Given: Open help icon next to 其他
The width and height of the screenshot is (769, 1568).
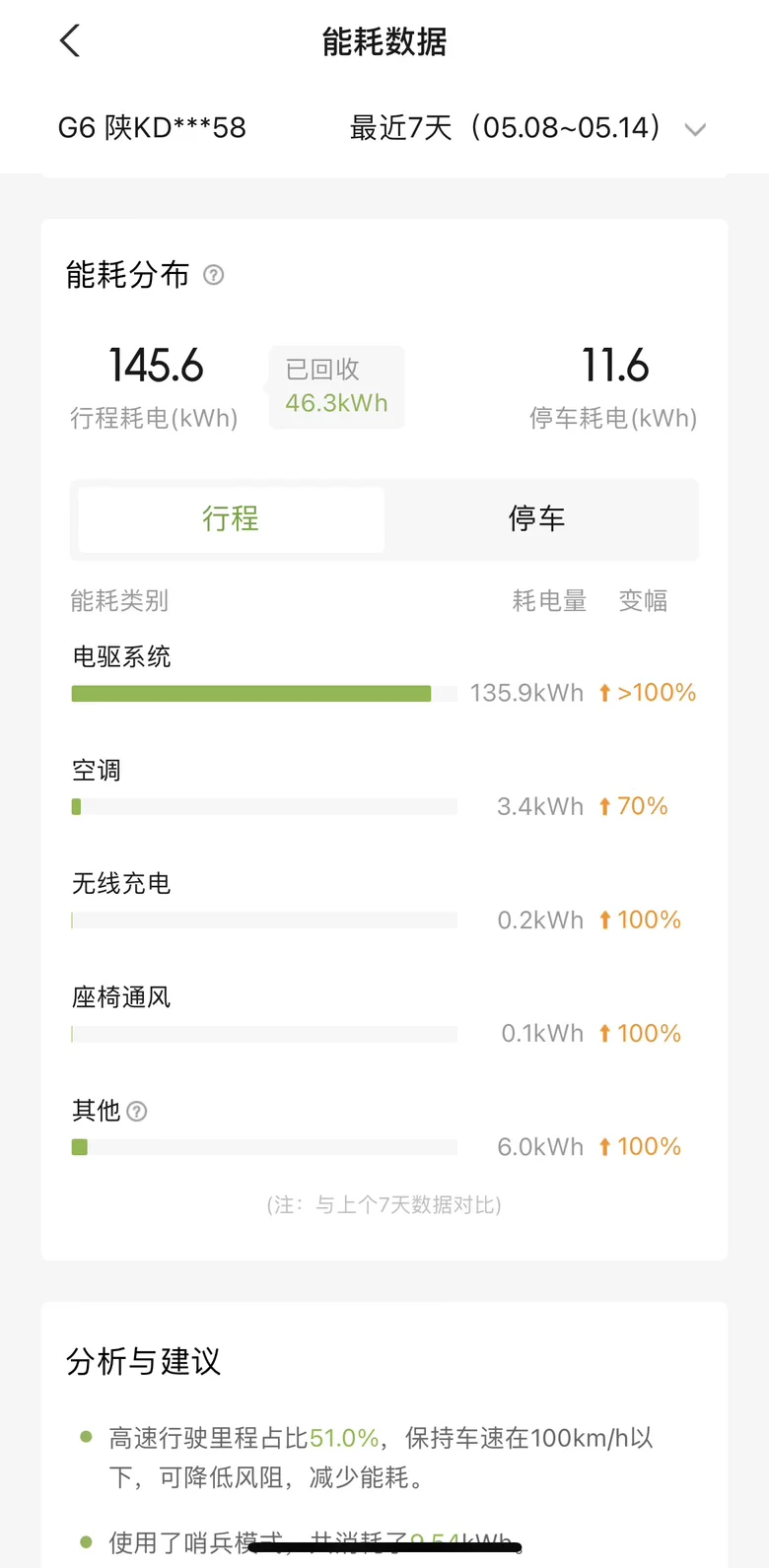Looking at the screenshot, I should 137,1112.
